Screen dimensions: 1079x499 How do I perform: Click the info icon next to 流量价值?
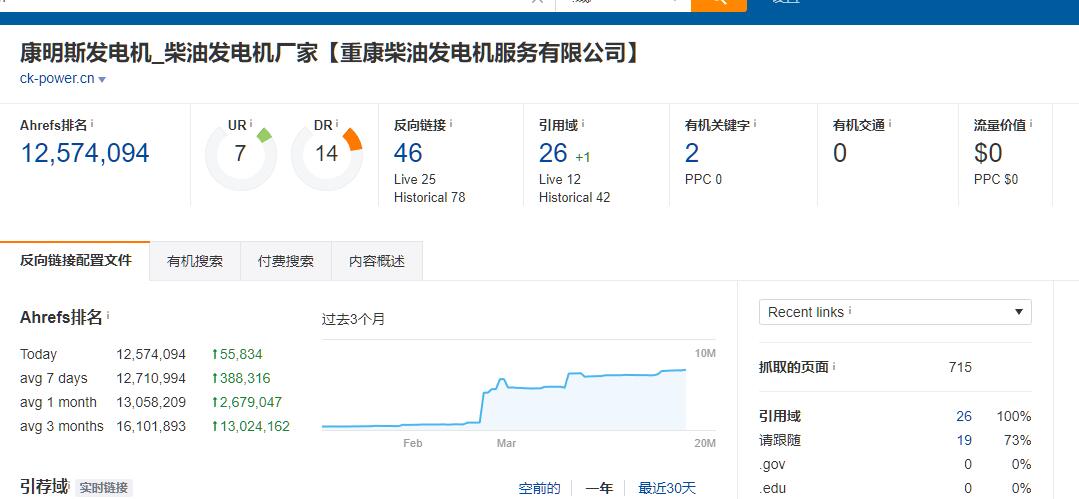coord(1031,124)
